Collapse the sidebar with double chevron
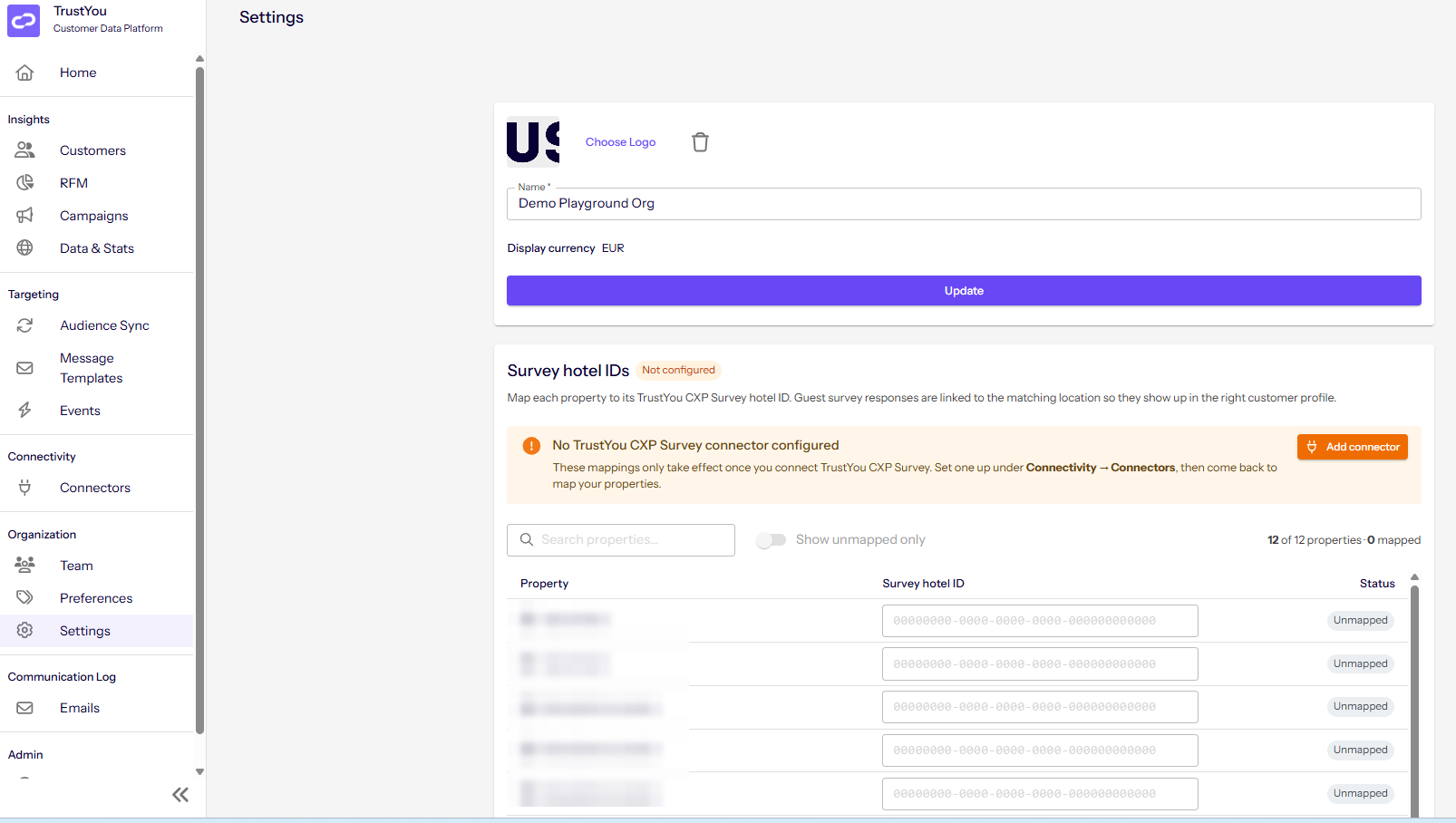This screenshot has height=823, width=1456. click(180, 795)
